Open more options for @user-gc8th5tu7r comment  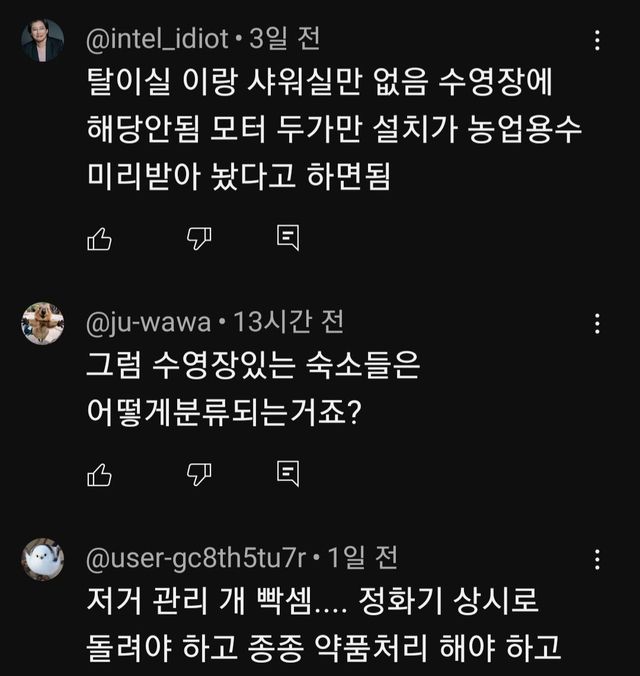click(x=597, y=558)
